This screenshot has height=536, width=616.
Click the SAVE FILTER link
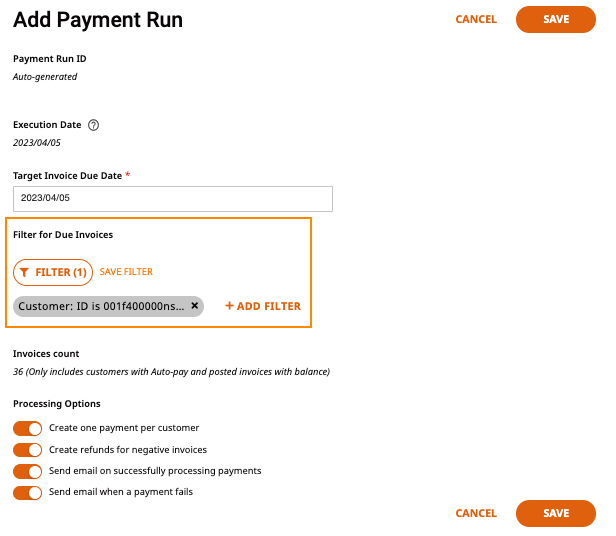(x=126, y=272)
